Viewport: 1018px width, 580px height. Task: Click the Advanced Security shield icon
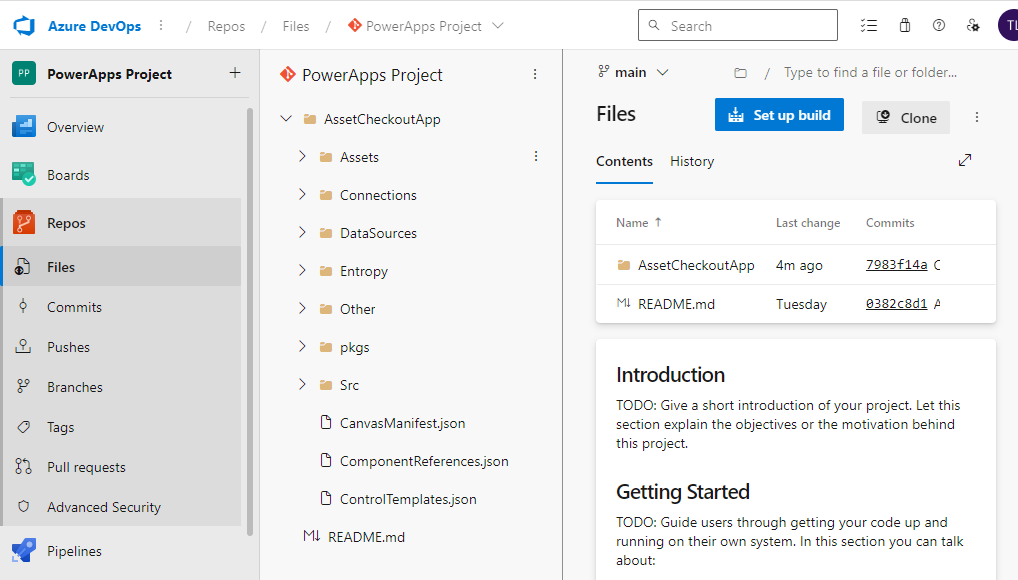click(23, 507)
